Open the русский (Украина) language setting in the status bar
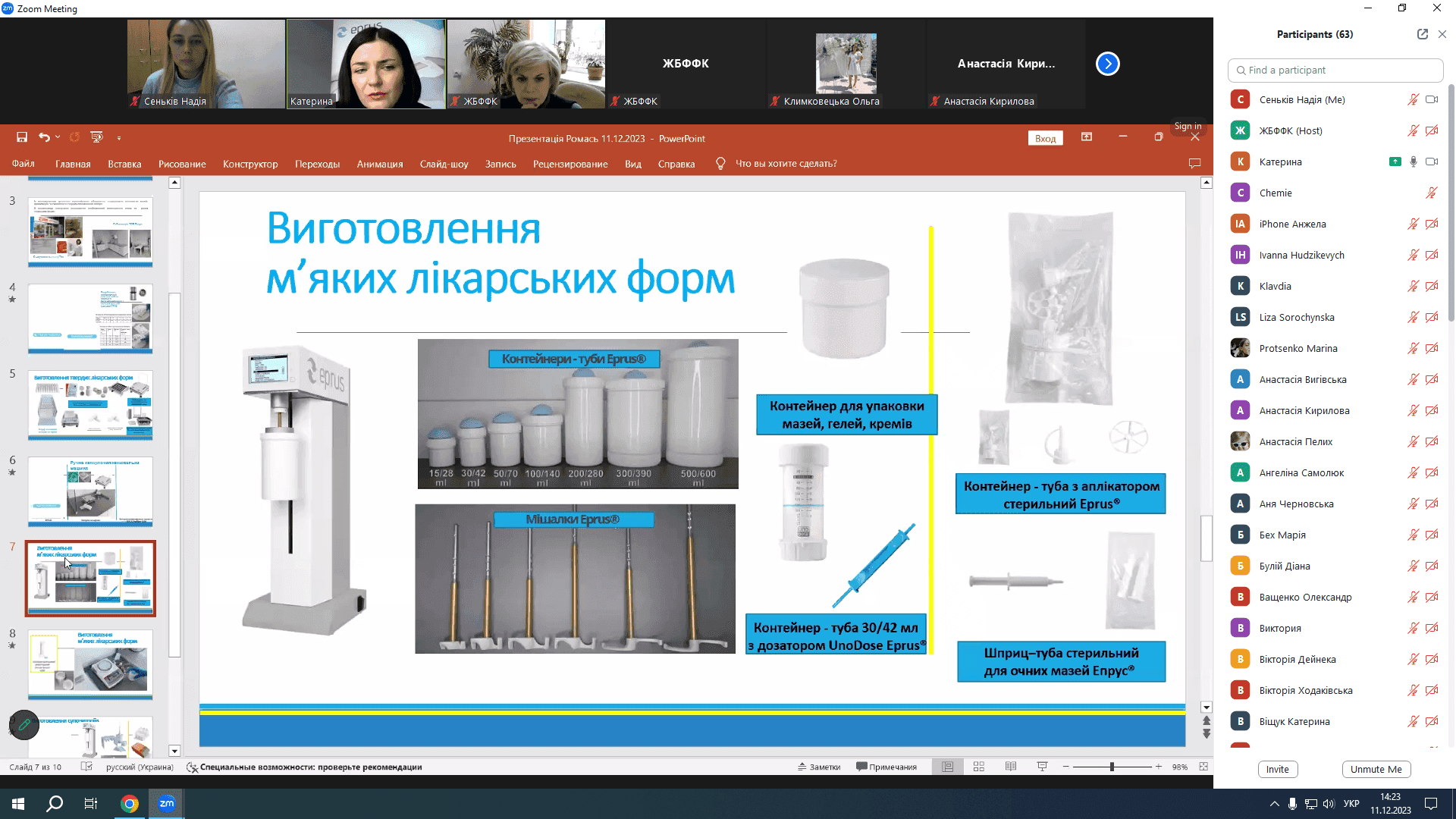The width and height of the screenshot is (1456, 819). [140, 767]
